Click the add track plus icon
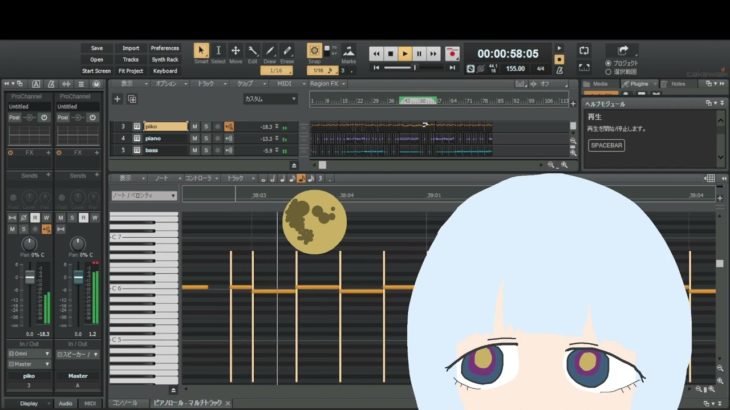 117,99
